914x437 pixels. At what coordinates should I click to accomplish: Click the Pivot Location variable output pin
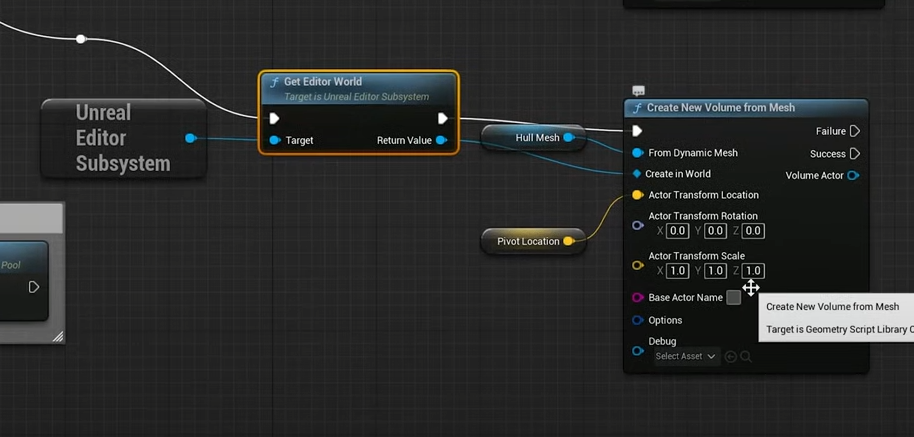pyautogui.click(x=568, y=241)
